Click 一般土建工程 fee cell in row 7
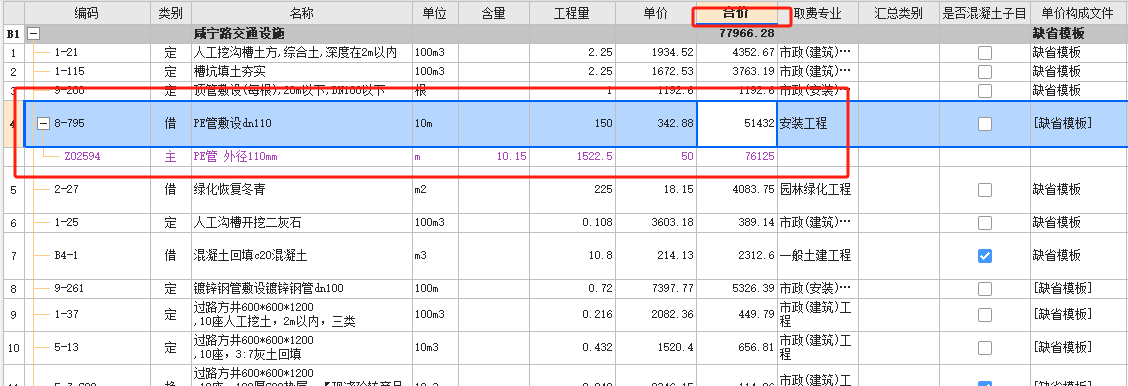Image resolution: width=1128 pixels, height=386 pixels. tap(817, 256)
